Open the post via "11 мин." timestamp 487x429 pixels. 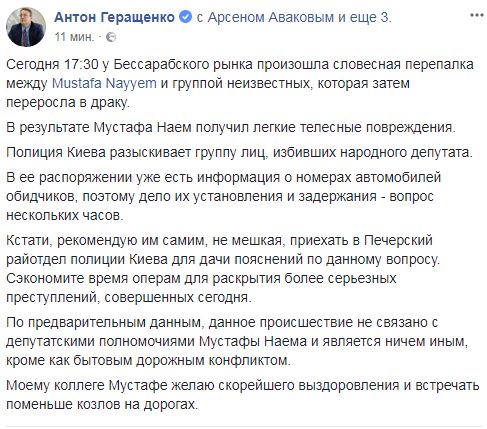(x=74, y=37)
